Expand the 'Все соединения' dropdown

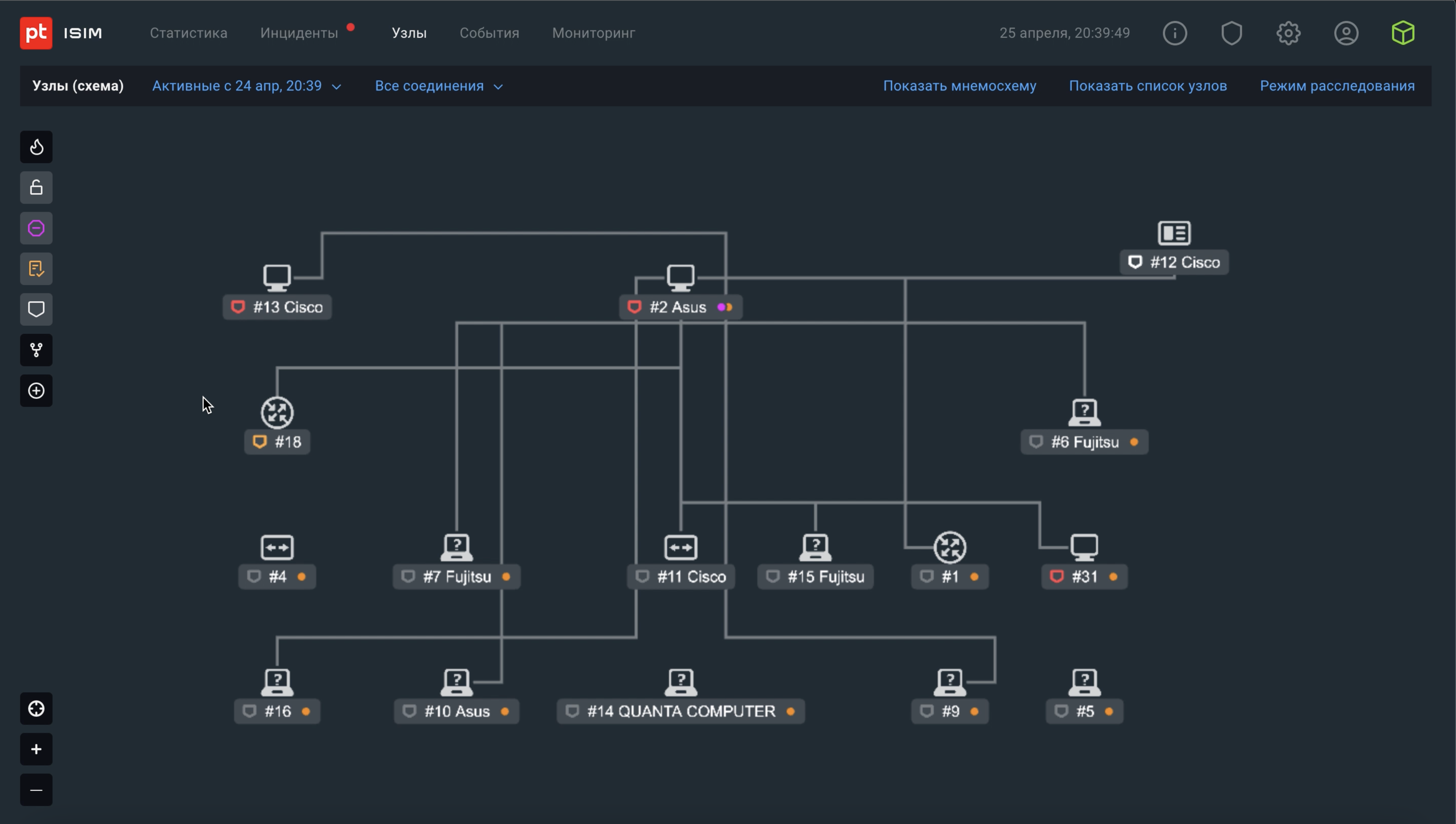point(439,86)
